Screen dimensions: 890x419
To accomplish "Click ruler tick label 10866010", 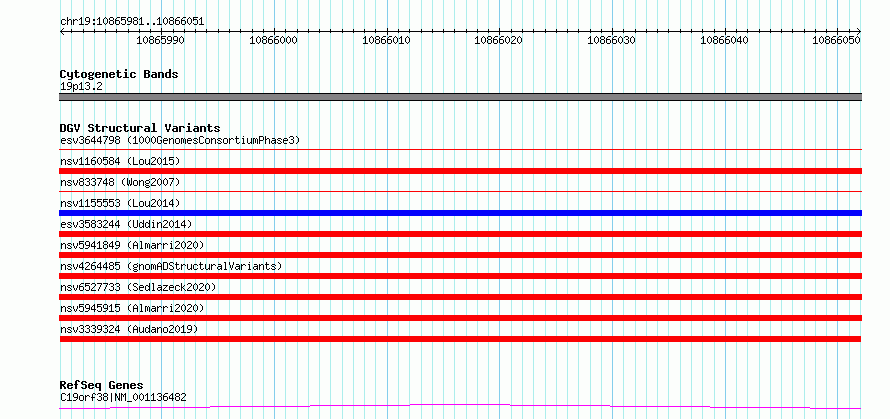I will tap(387, 40).
